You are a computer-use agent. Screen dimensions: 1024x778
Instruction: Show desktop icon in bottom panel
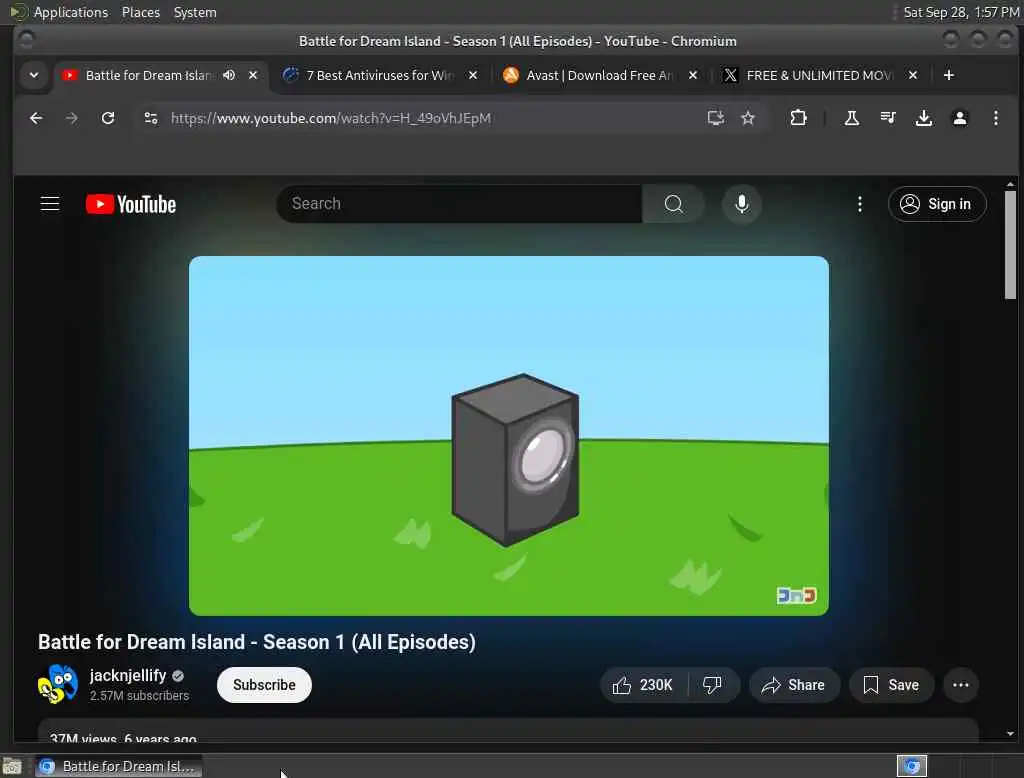[x=12, y=766]
